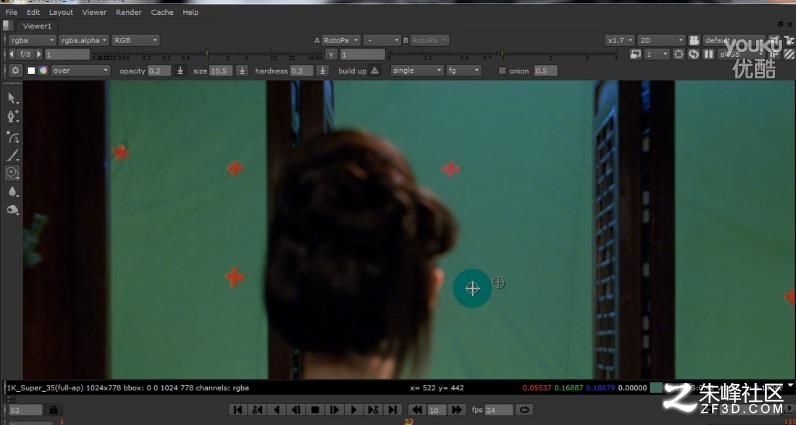
Task: Open the single lifetime dropdown
Action: click(x=417, y=71)
